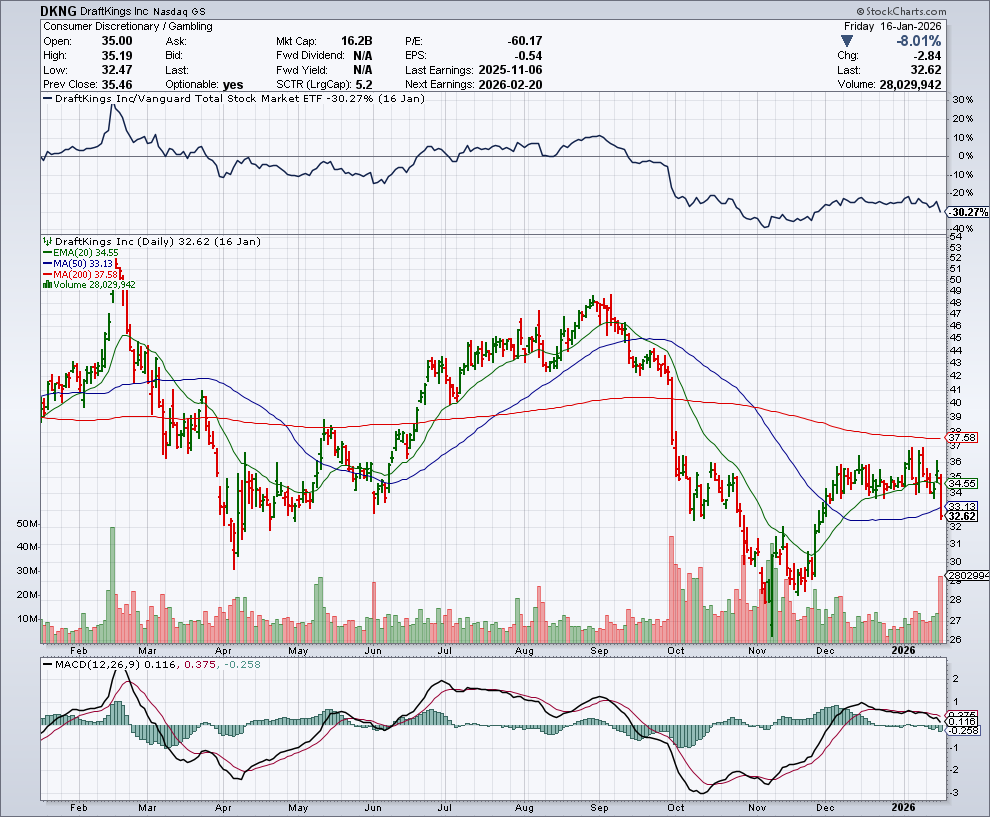Select the Open value 35.00
The height and width of the screenshot is (817, 990).
point(117,41)
